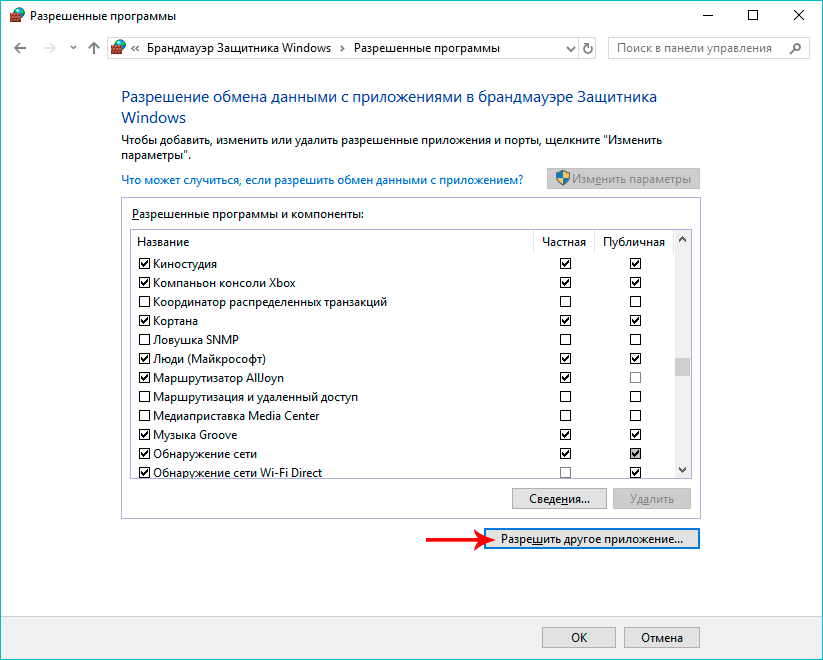The width and height of the screenshot is (823, 660).
Task: Click the Удалить button
Action: pos(651,499)
